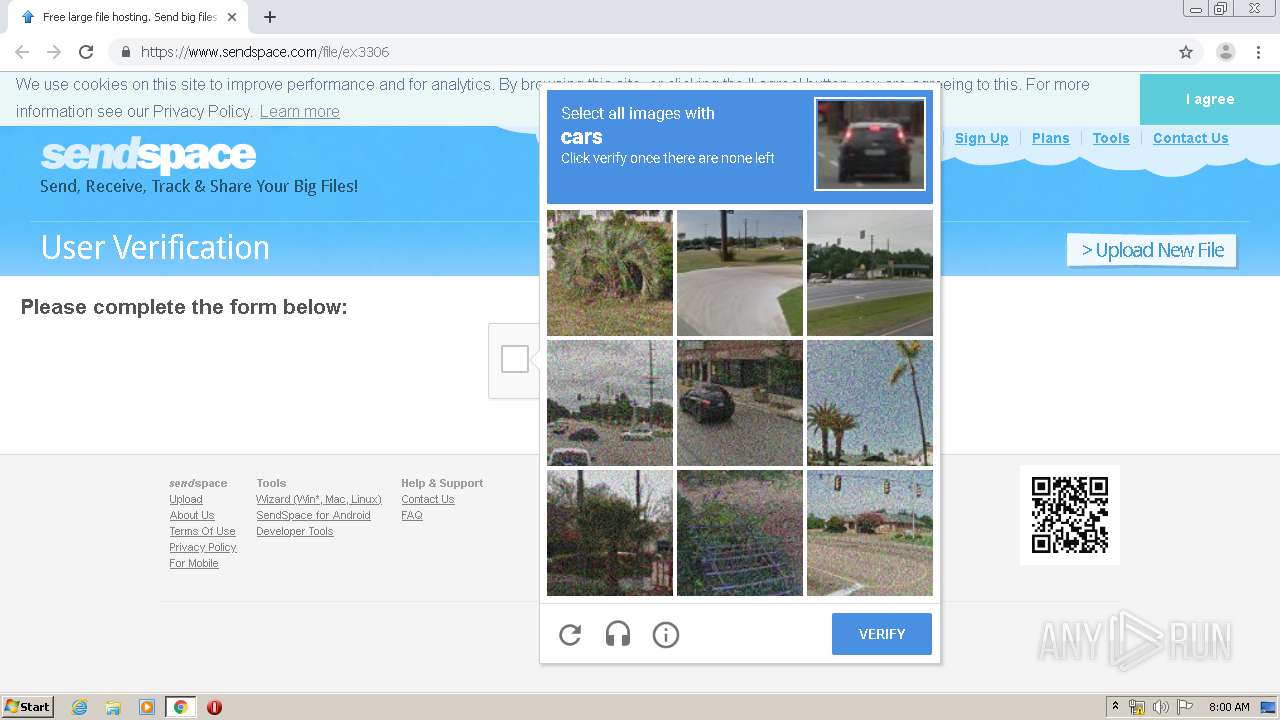This screenshot has height=720, width=1280.
Task: Open the Chrome three-dot menu
Action: coord(1258,52)
